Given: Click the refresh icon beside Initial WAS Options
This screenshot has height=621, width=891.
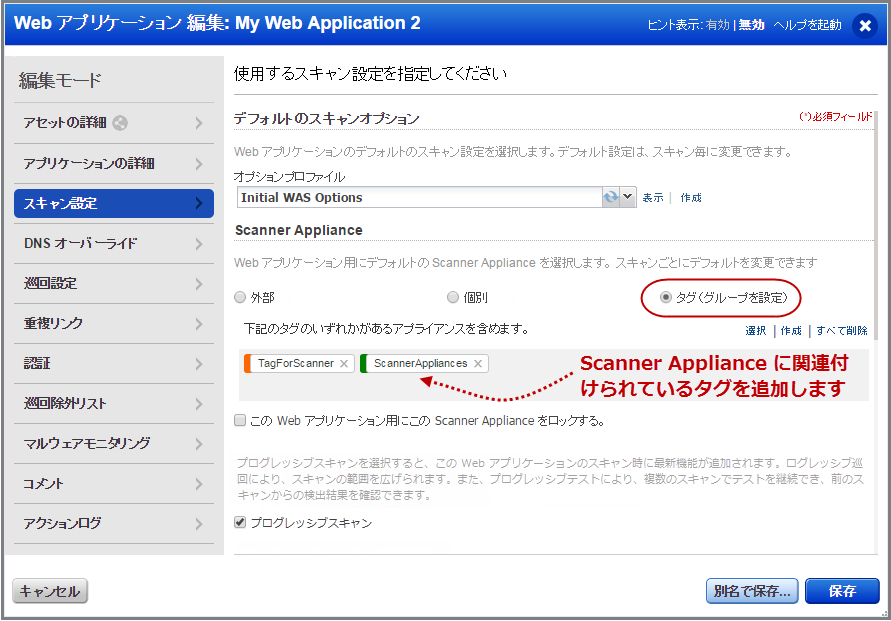Looking at the screenshot, I should pyautogui.click(x=612, y=198).
